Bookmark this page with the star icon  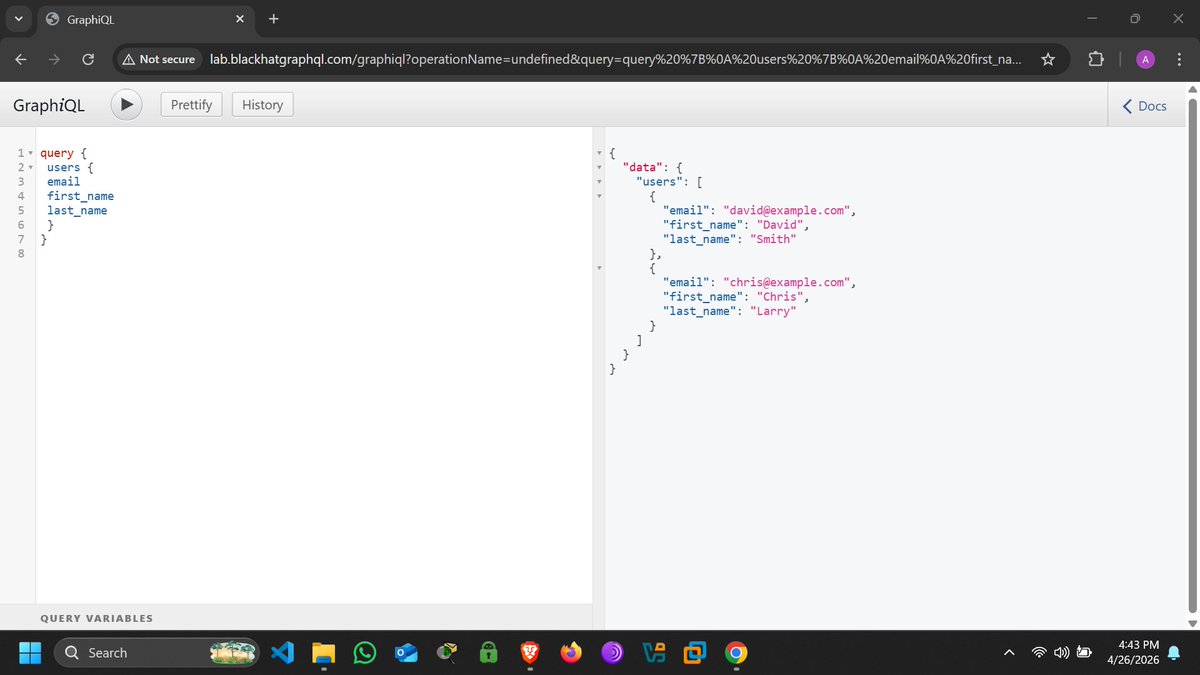(x=1047, y=60)
